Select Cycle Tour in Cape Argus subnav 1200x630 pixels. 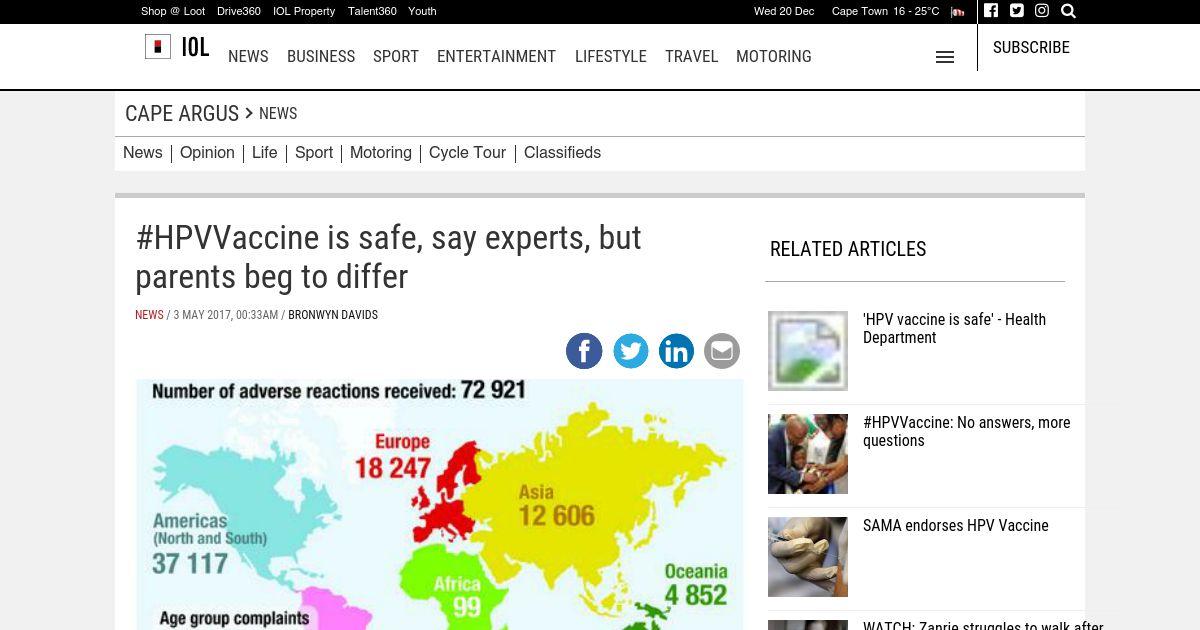pos(468,153)
